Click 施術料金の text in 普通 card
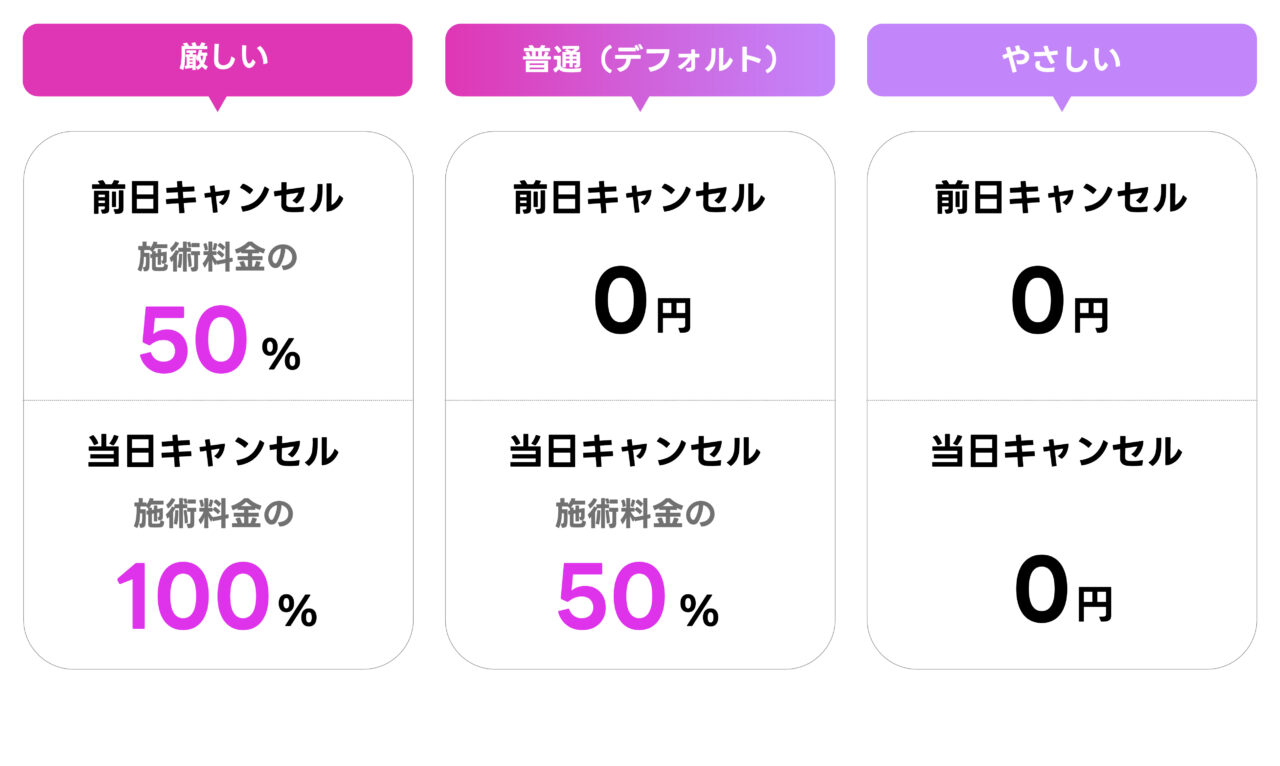Image resolution: width=1280 pixels, height=766 pixels. [x=635, y=514]
